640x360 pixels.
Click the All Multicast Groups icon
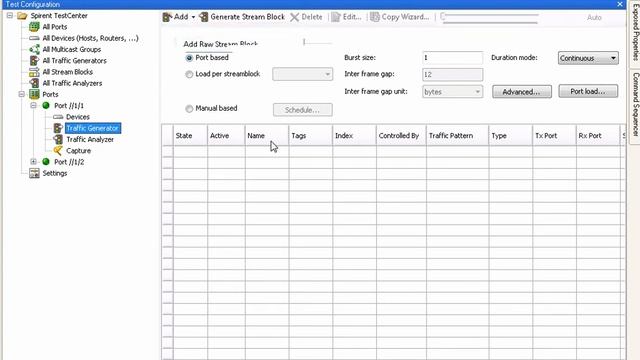coord(34,49)
